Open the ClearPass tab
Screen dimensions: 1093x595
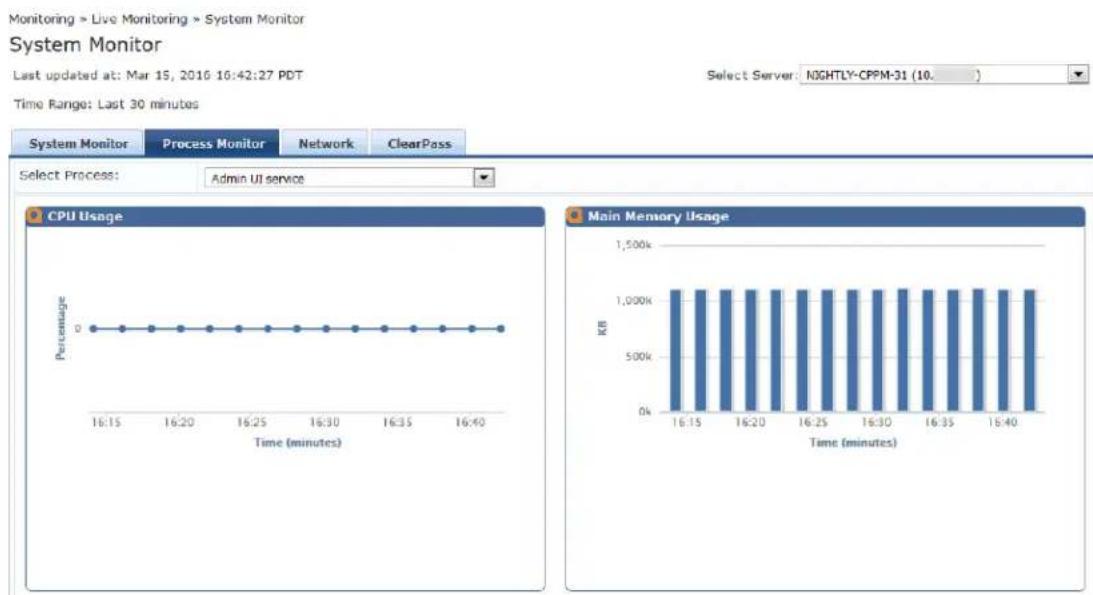pyautogui.click(x=419, y=144)
